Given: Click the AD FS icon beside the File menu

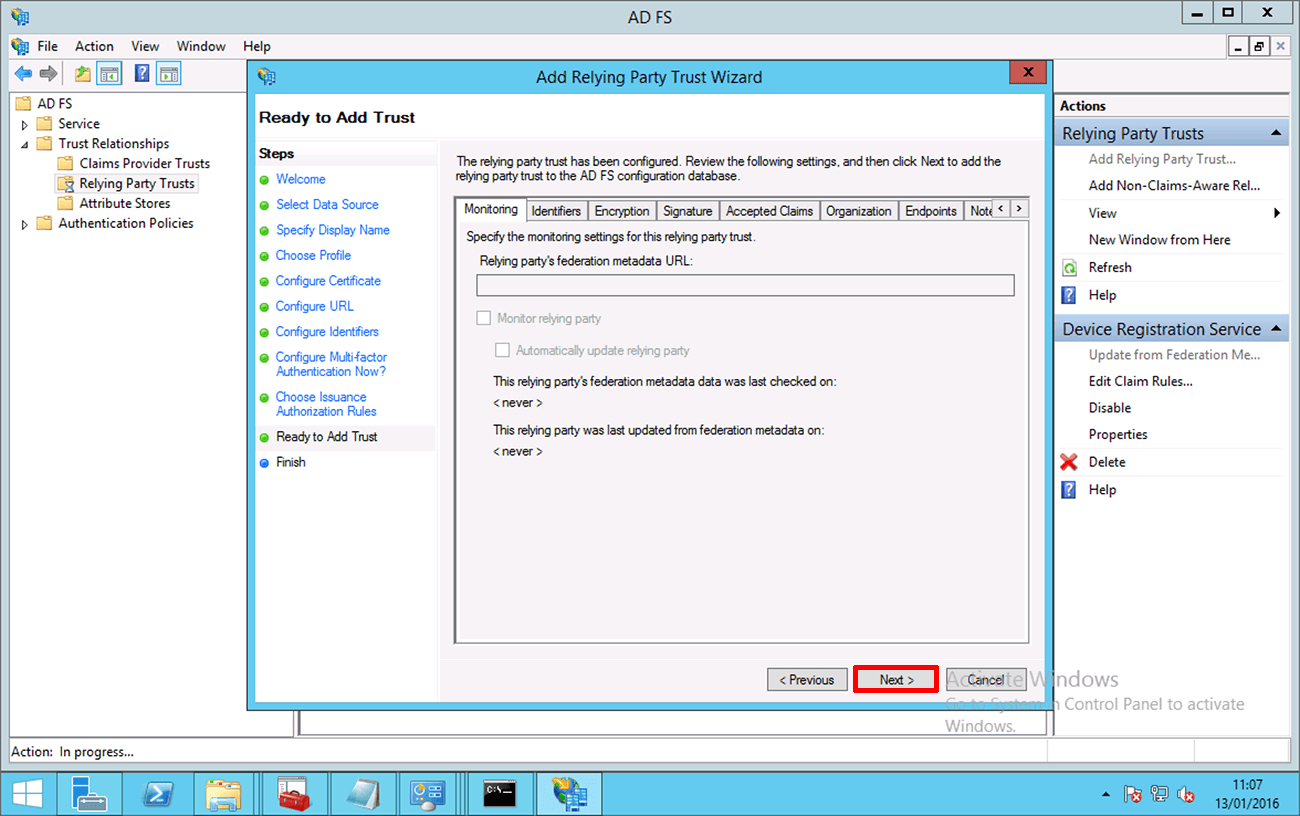Looking at the screenshot, I should pyautogui.click(x=20, y=46).
